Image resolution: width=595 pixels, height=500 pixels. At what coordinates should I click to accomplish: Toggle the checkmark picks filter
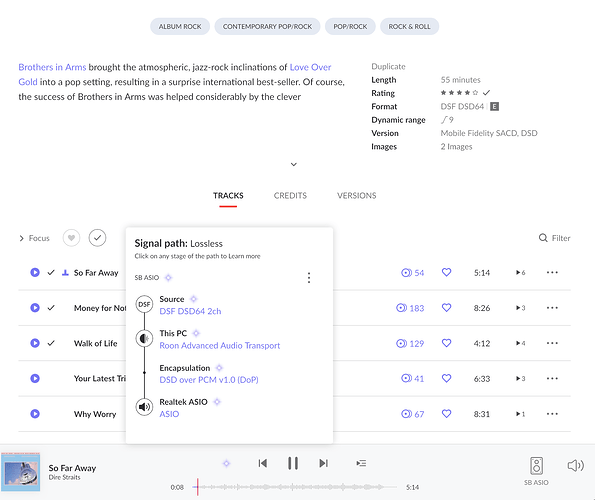[98, 238]
